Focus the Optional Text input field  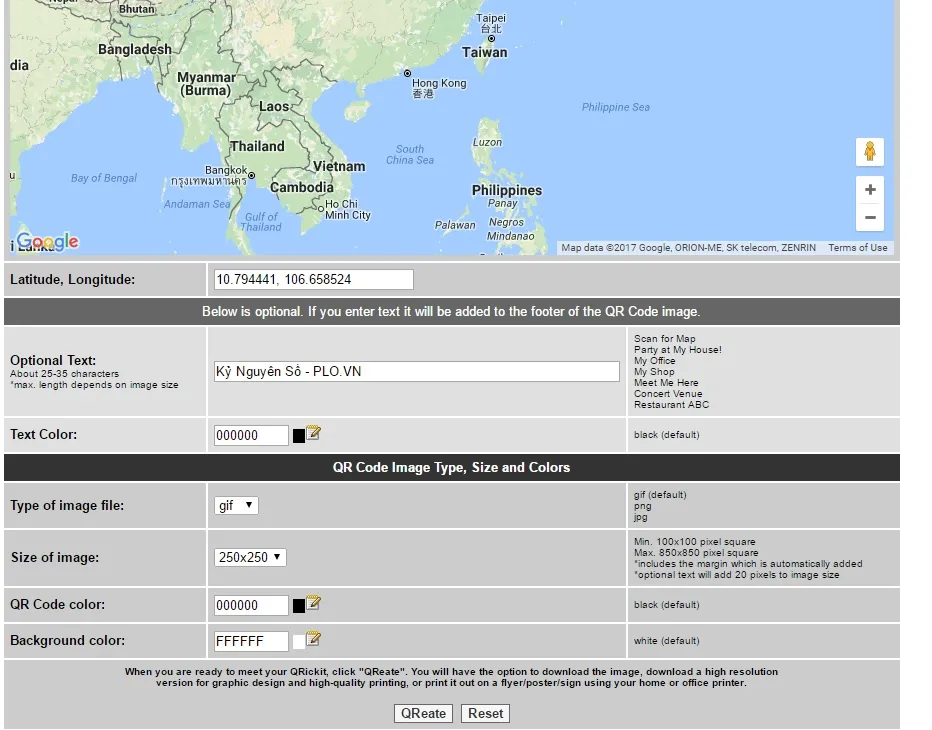coord(417,372)
